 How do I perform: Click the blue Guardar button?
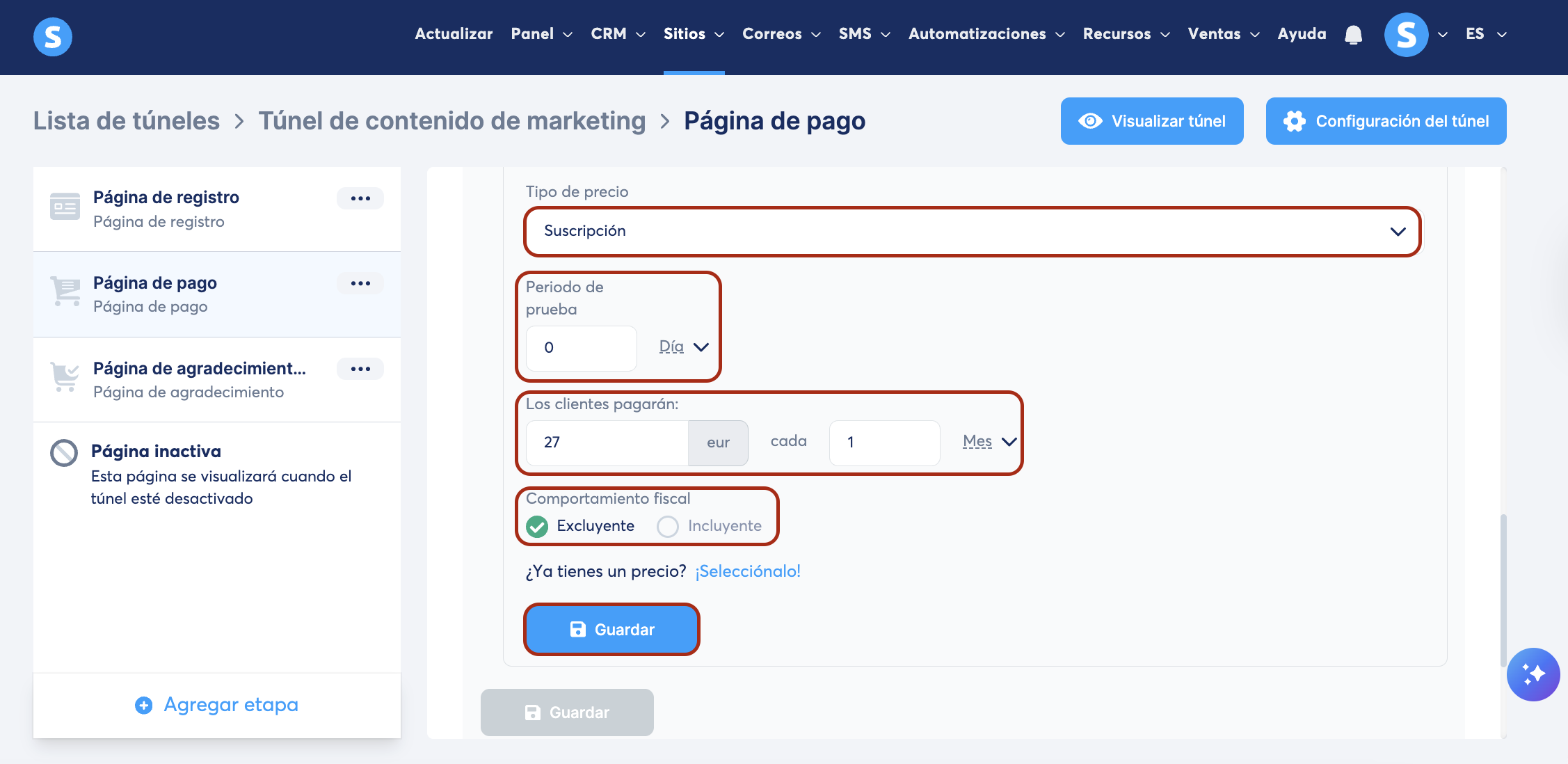coord(611,629)
